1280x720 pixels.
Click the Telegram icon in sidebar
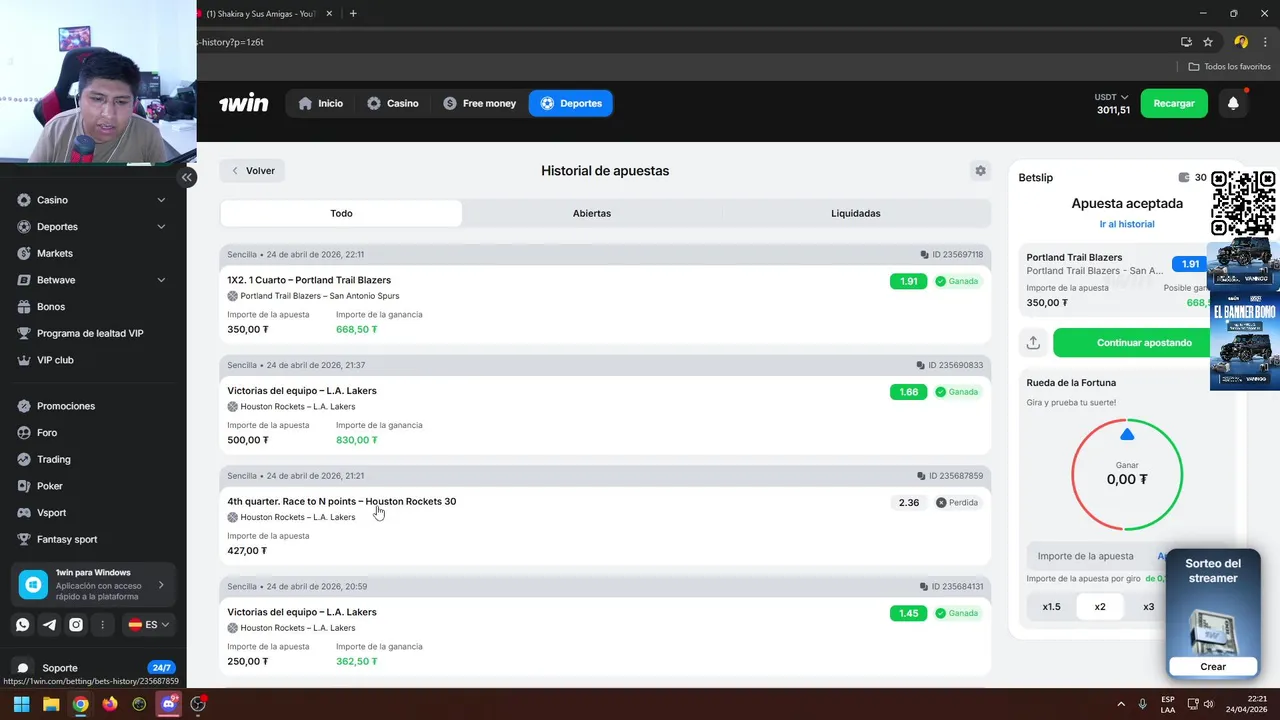coord(49,625)
